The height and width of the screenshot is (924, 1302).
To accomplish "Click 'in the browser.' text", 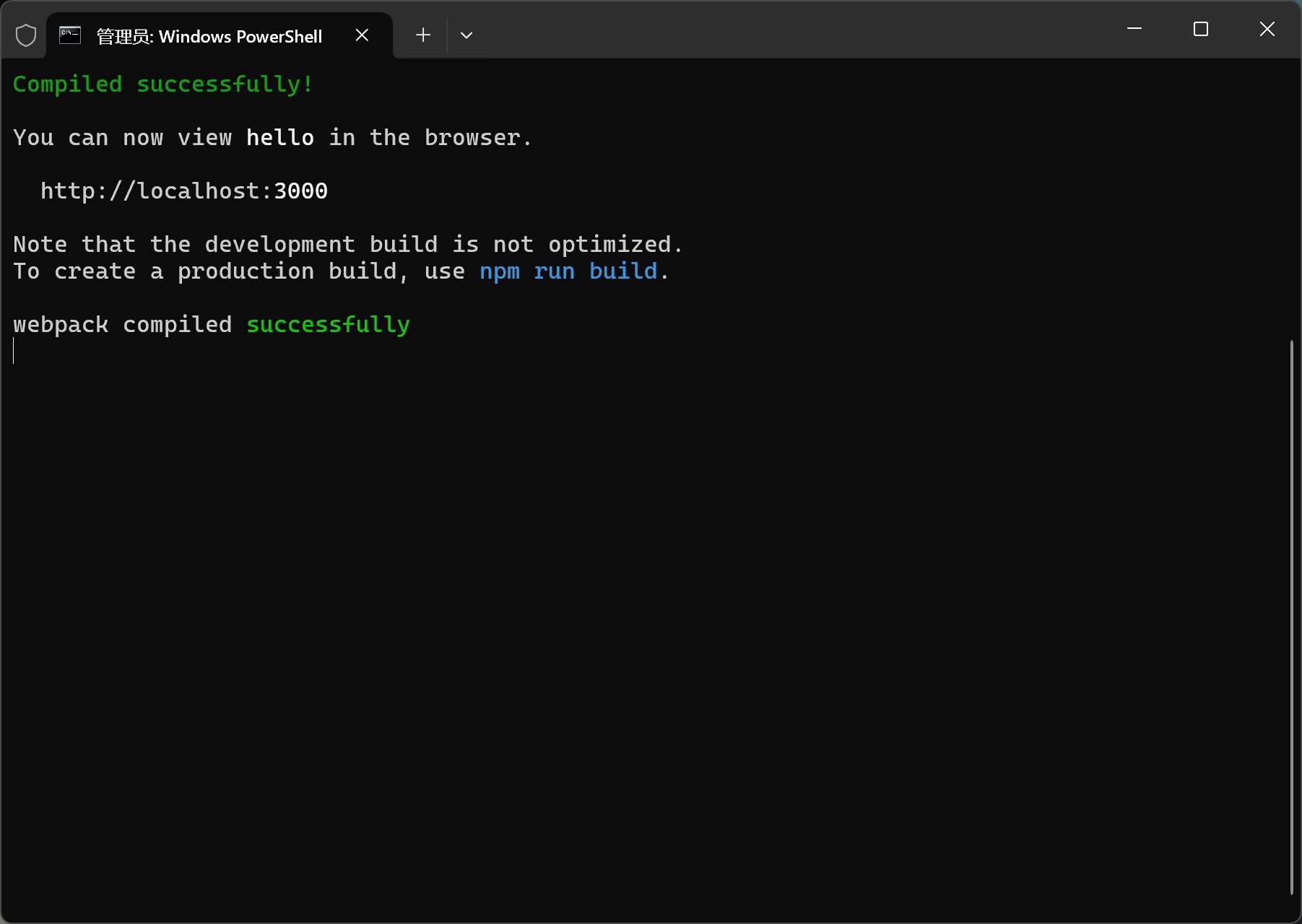I will point(430,137).
